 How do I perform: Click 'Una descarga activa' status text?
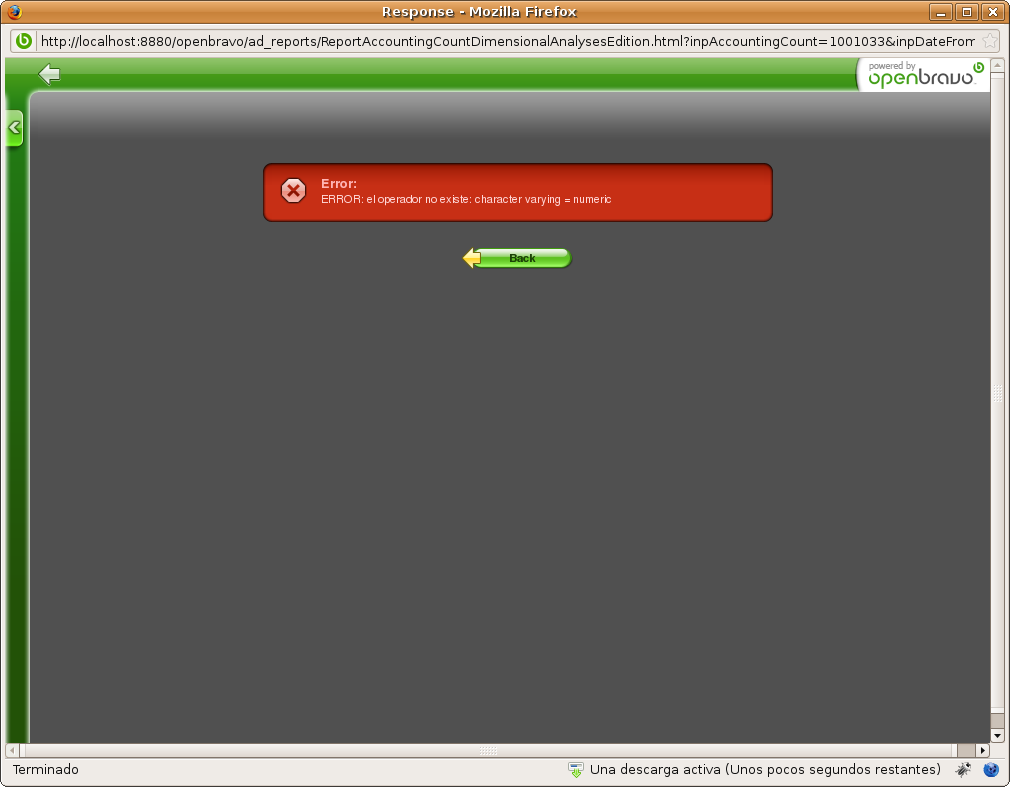[x=765, y=770]
